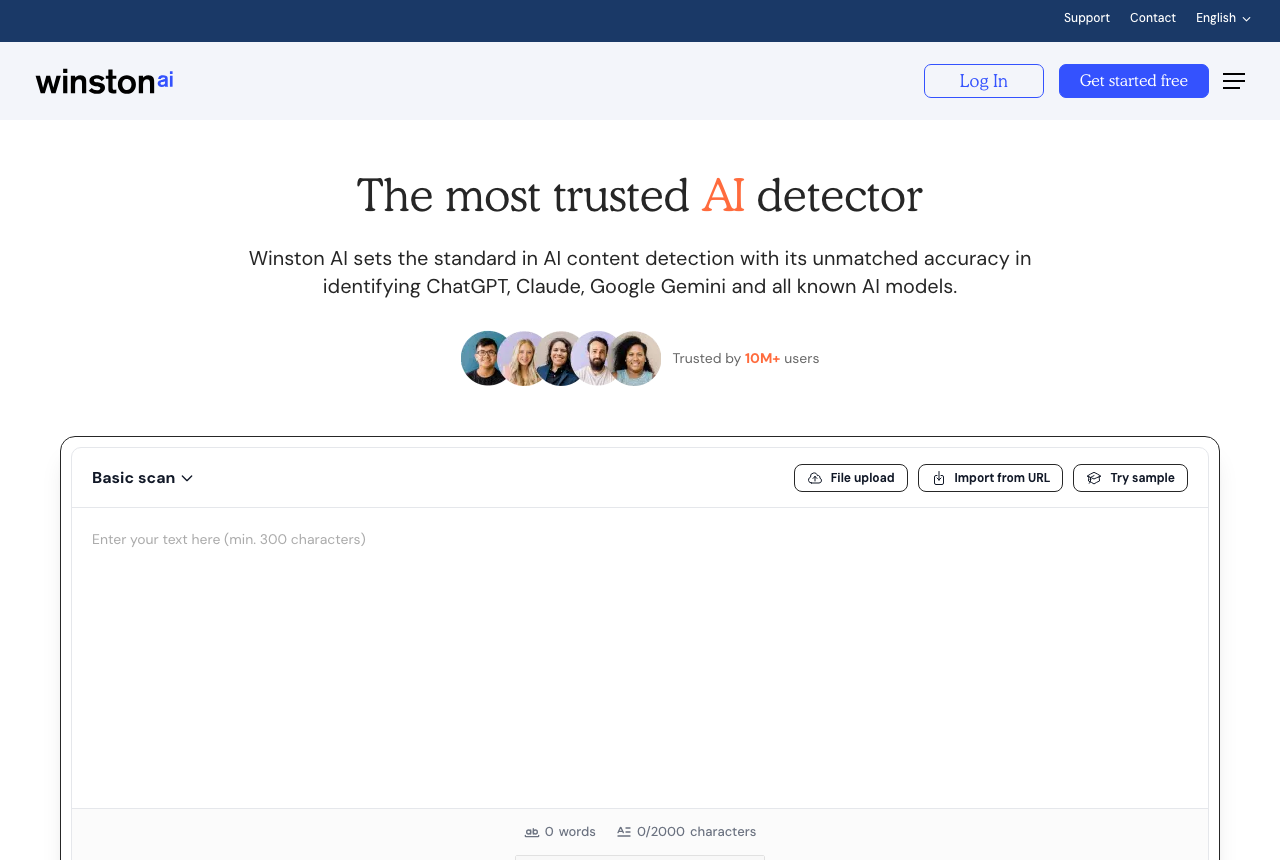Viewport: 1280px width, 860px height.
Task: Click the first user avatar thumbnail
Action: (x=486, y=358)
